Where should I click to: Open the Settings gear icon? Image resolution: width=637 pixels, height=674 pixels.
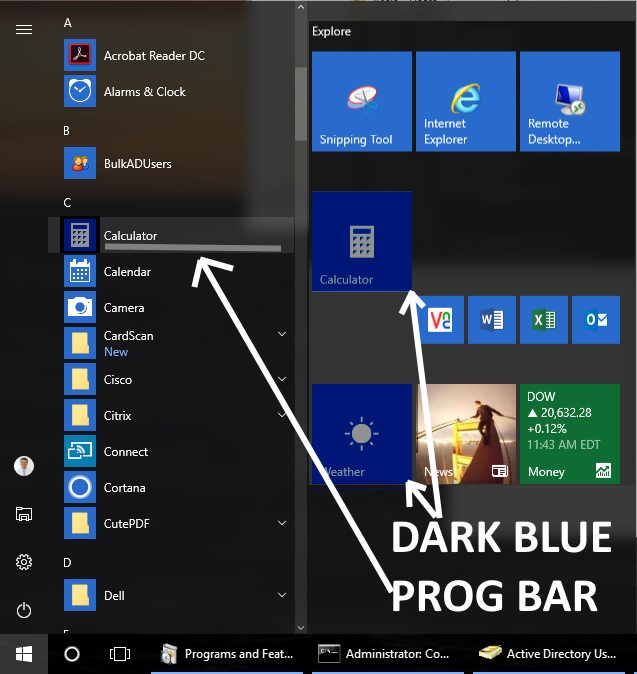[24, 562]
